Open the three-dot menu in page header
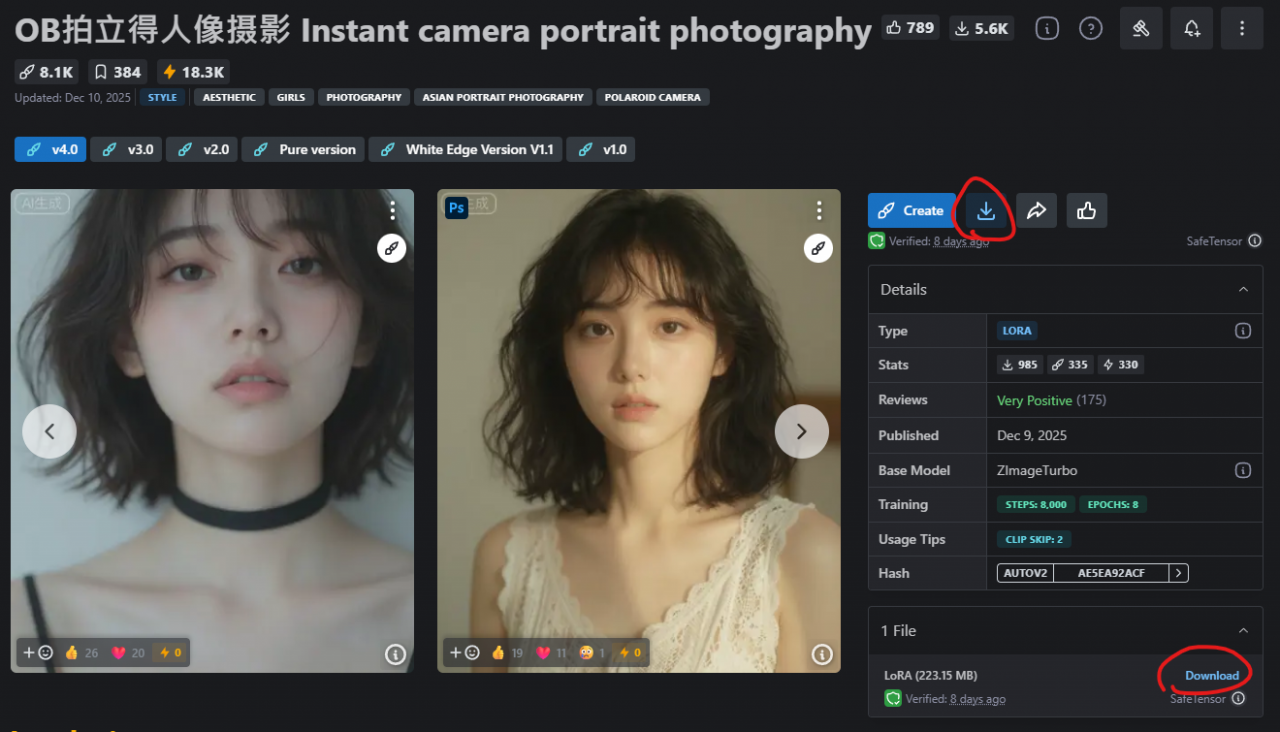 click(x=1242, y=28)
